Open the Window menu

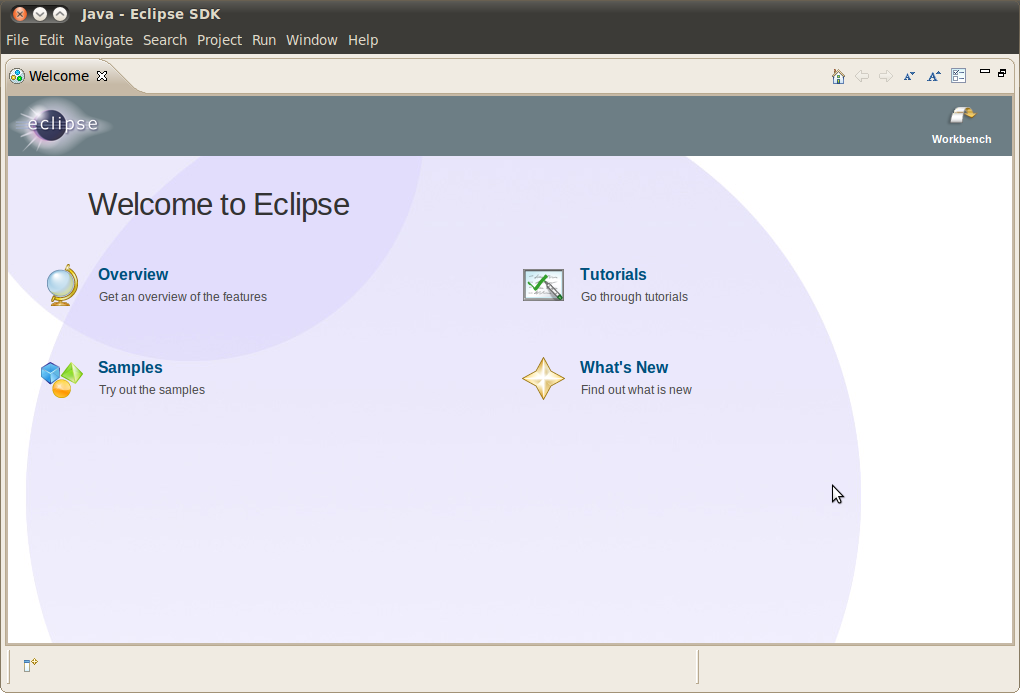tap(312, 40)
